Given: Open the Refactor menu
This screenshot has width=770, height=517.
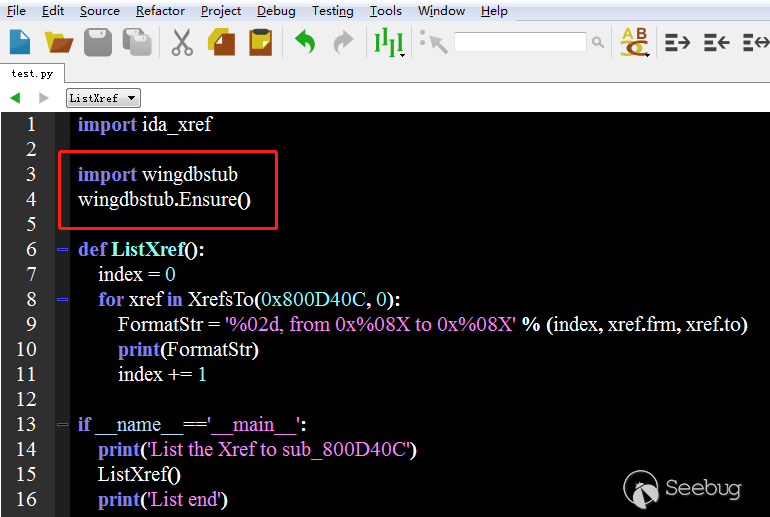Looking at the screenshot, I should [160, 11].
